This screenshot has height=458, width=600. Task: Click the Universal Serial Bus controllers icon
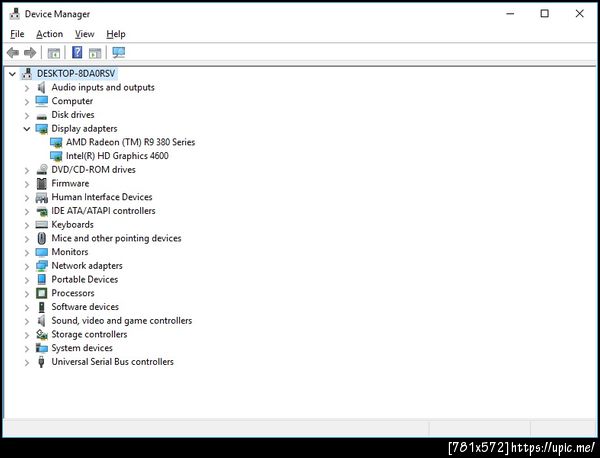[x=41, y=362]
